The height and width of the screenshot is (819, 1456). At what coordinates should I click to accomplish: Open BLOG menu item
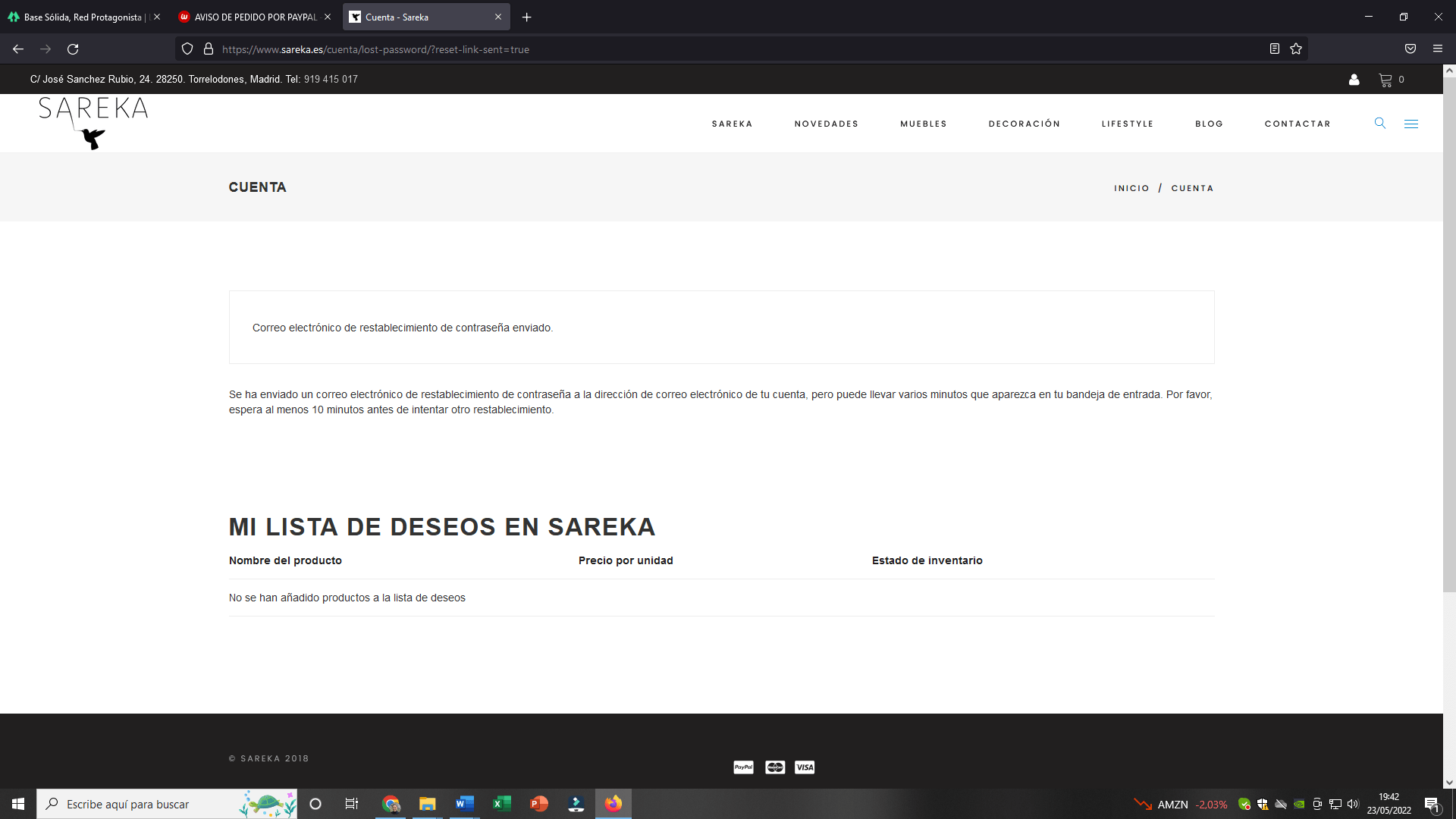click(x=1210, y=124)
